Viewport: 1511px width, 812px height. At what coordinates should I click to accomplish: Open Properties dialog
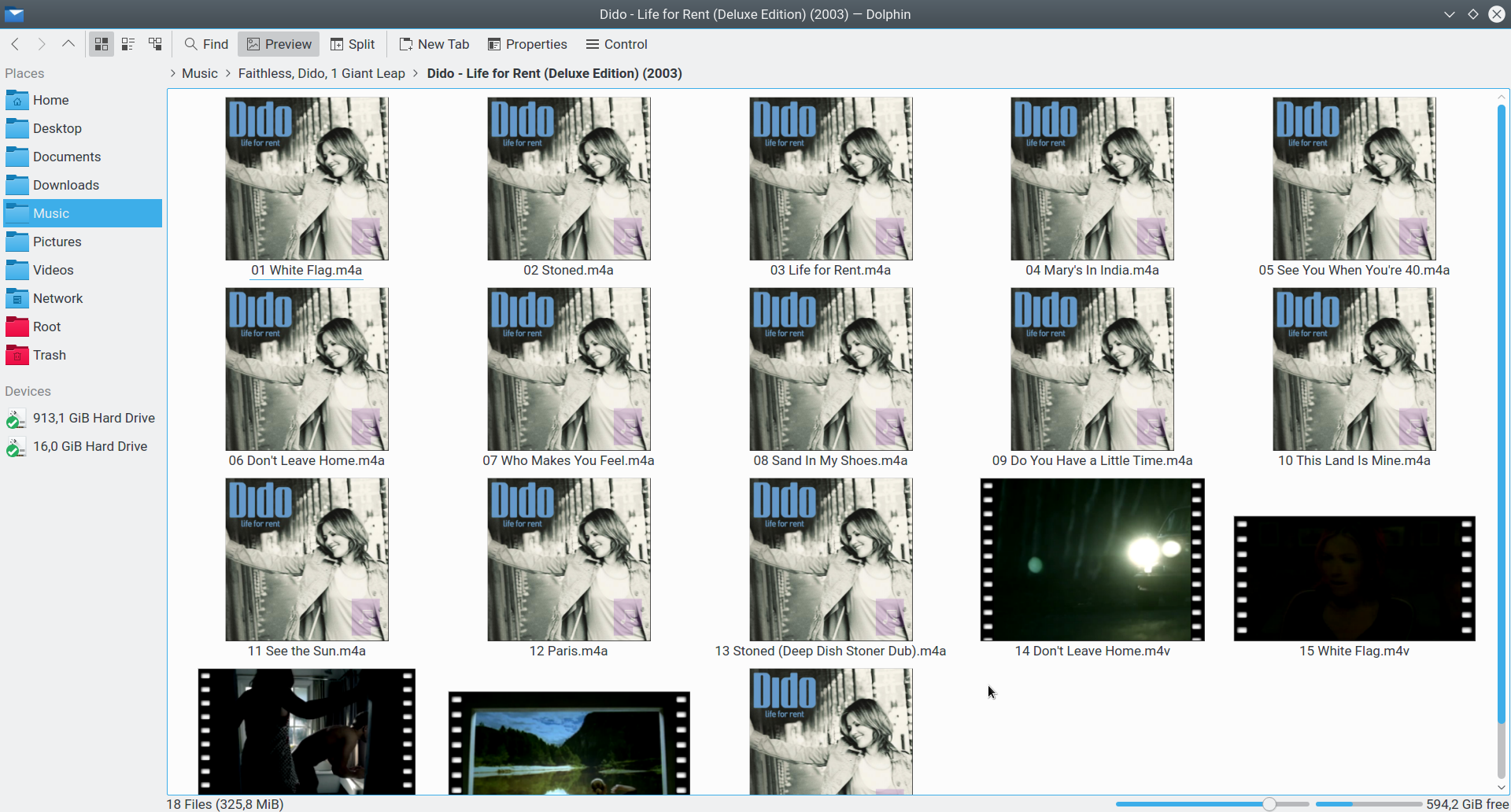(x=527, y=44)
